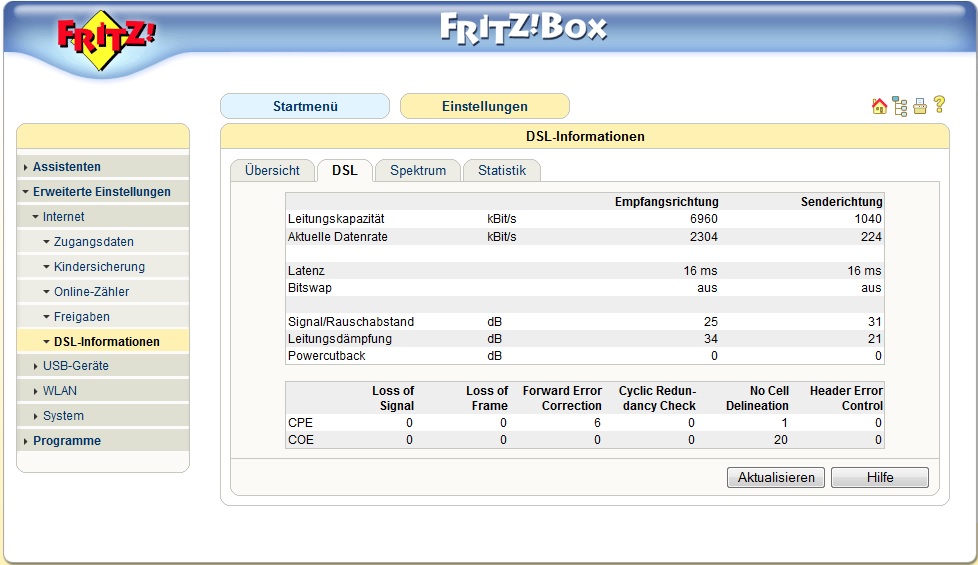
Task: Open USB-Geräte section
Action: coord(75,365)
